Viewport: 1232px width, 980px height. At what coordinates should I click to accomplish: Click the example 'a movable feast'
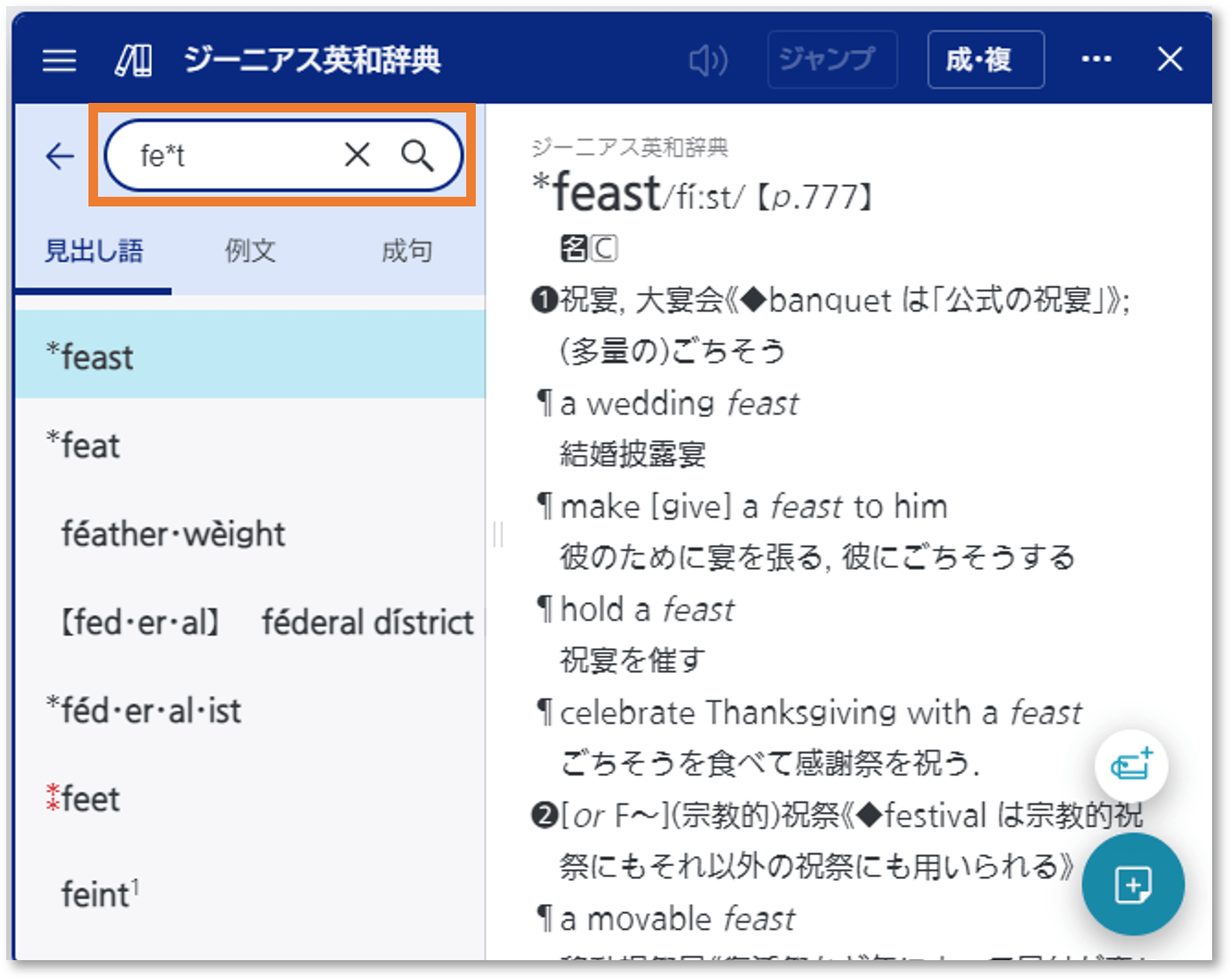(677, 919)
